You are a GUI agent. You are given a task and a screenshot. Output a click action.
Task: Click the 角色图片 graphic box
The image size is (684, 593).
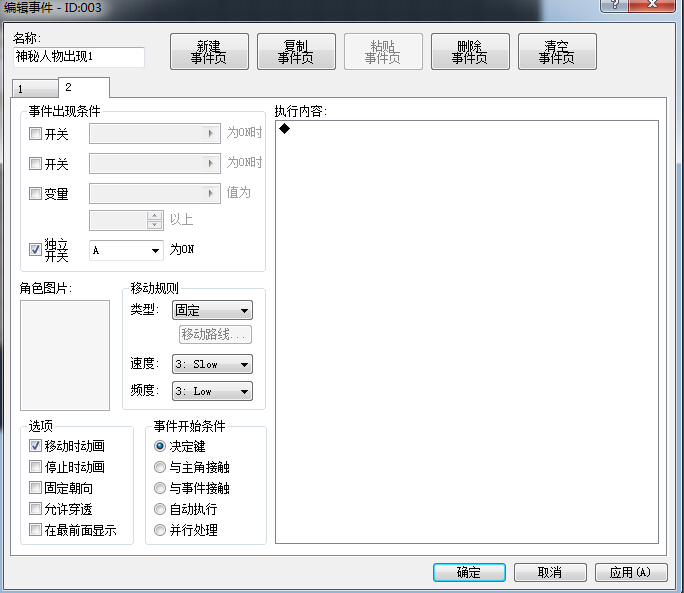pos(65,355)
